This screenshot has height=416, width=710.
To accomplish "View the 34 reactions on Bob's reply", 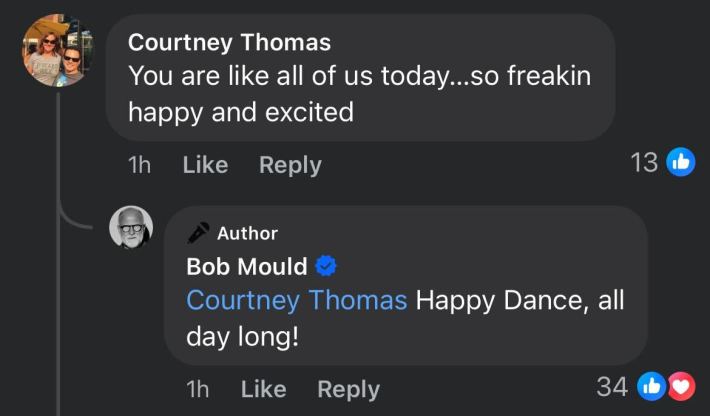I will tap(611, 386).
